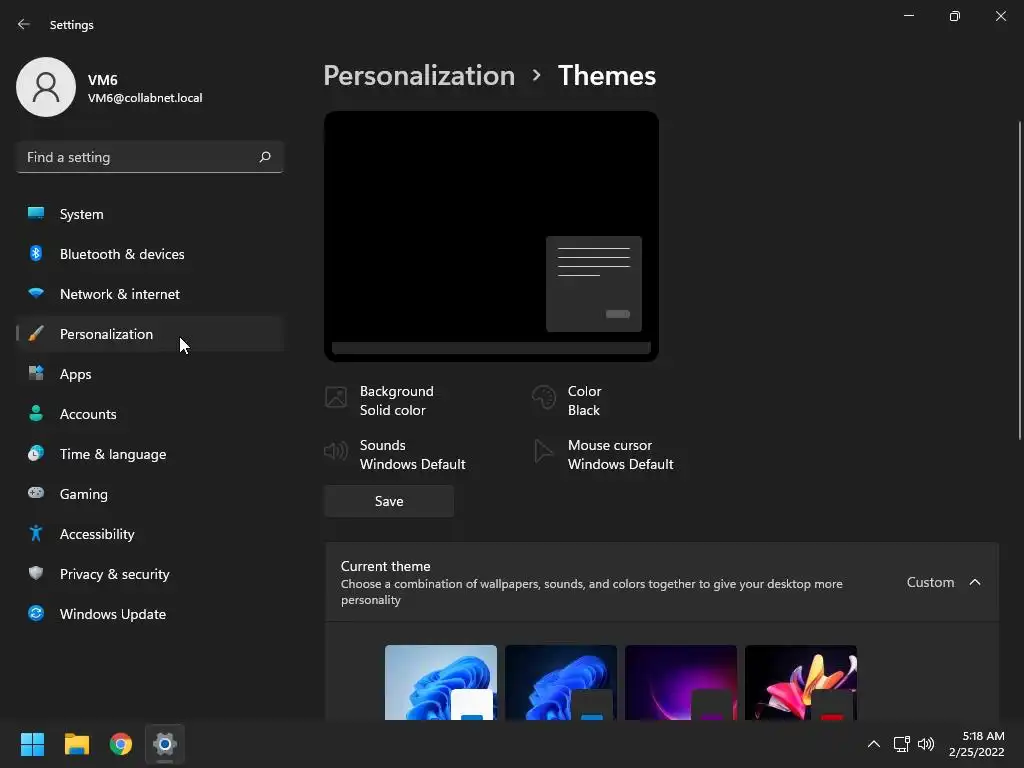The image size is (1024, 768).
Task: Open Bluetooth & devices settings
Action: (x=150, y=254)
